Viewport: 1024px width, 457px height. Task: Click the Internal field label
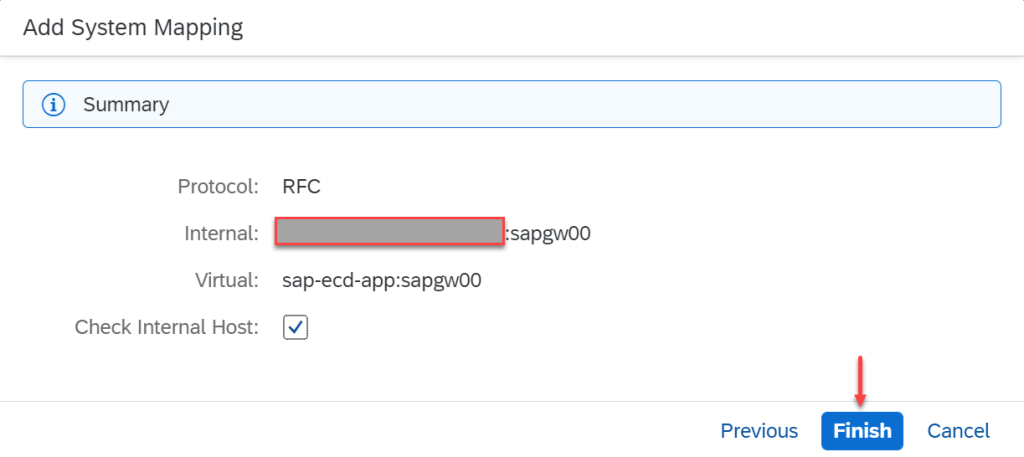(222, 233)
